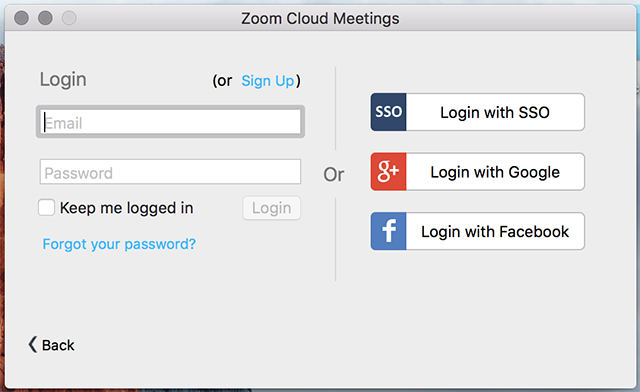This screenshot has width=640, height=392.
Task: Focus the Password input field
Action: pos(171,172)
